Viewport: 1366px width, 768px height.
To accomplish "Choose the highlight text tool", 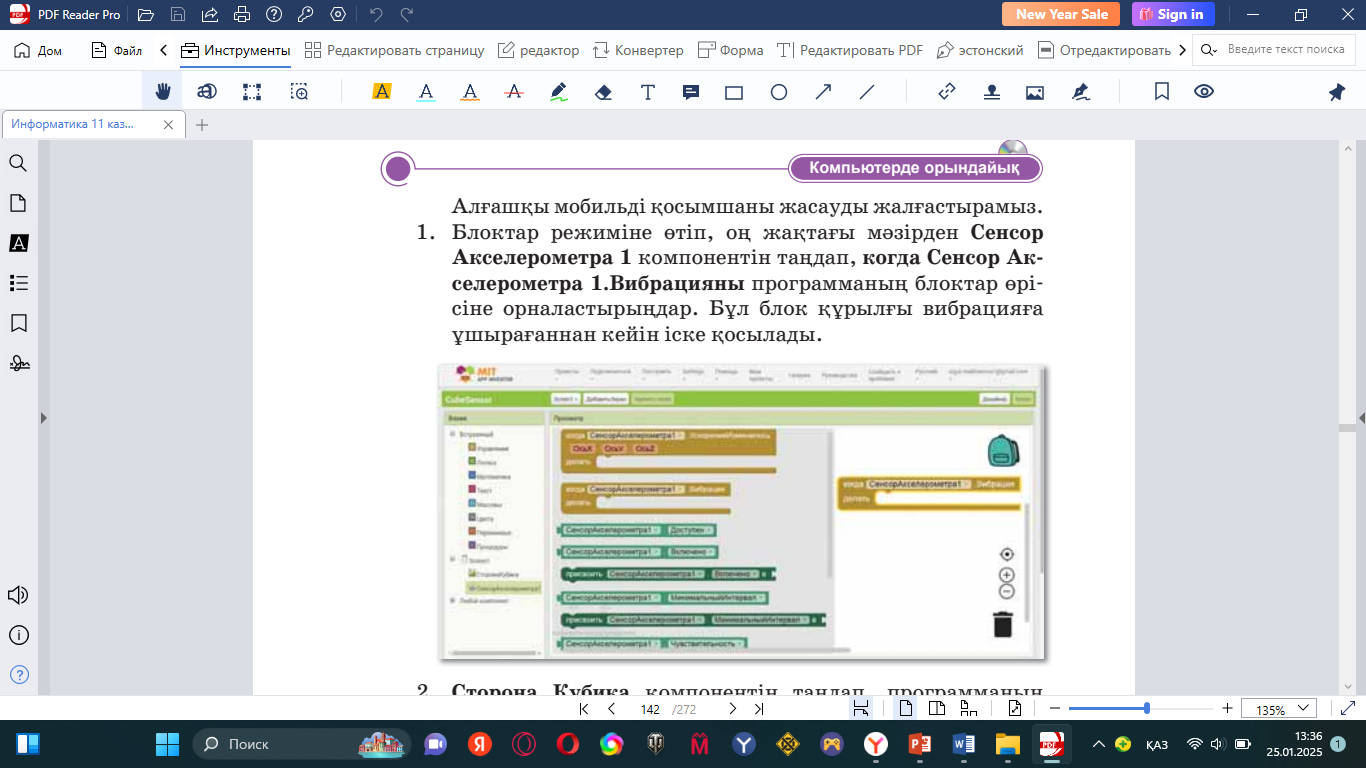I will pyautogui.click(x=381, y=92).
